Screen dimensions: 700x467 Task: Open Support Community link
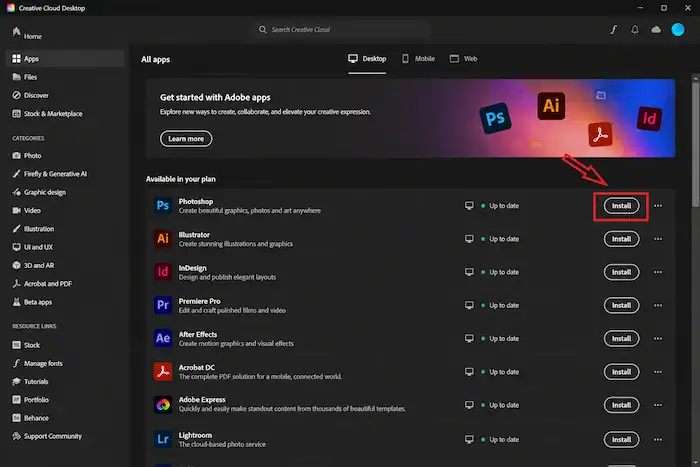[x=47, y=436]
